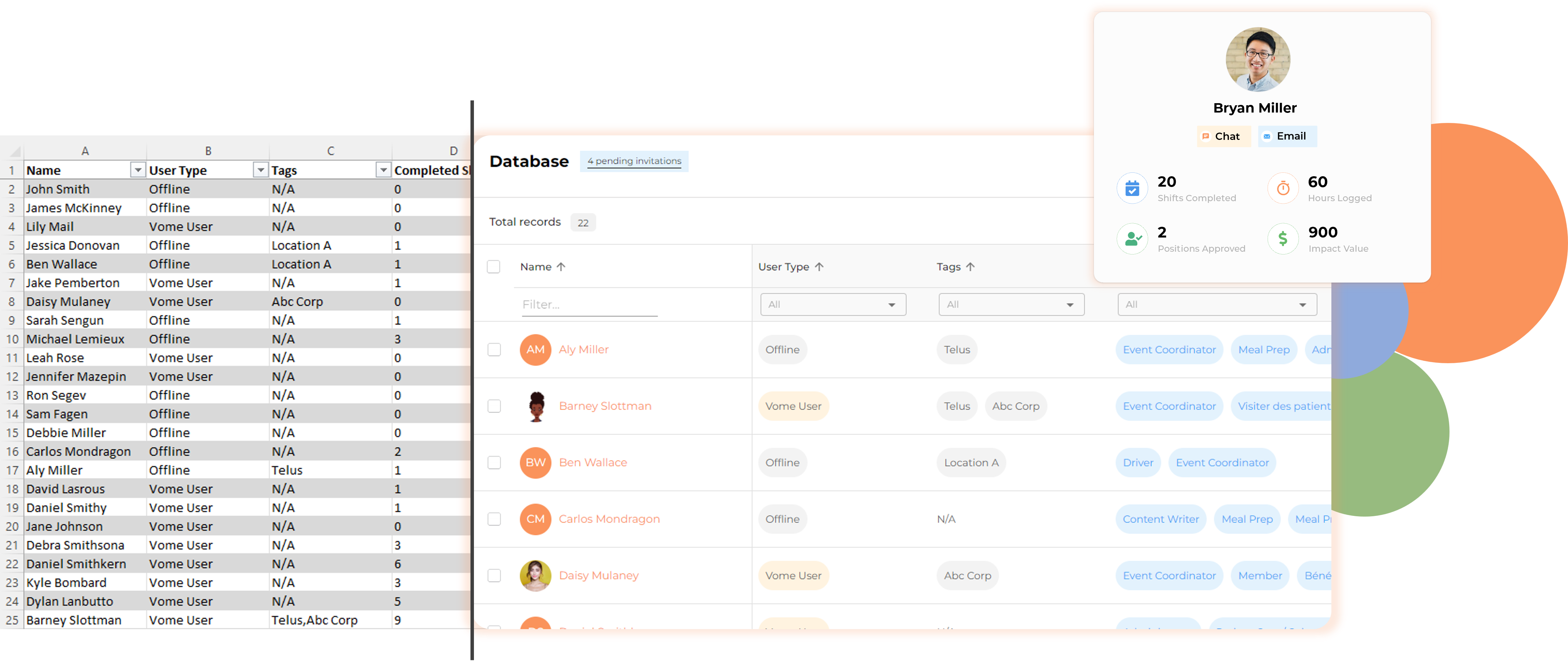Open the User Type filter dropdown
1568x662 pixels.
(833, 304)
